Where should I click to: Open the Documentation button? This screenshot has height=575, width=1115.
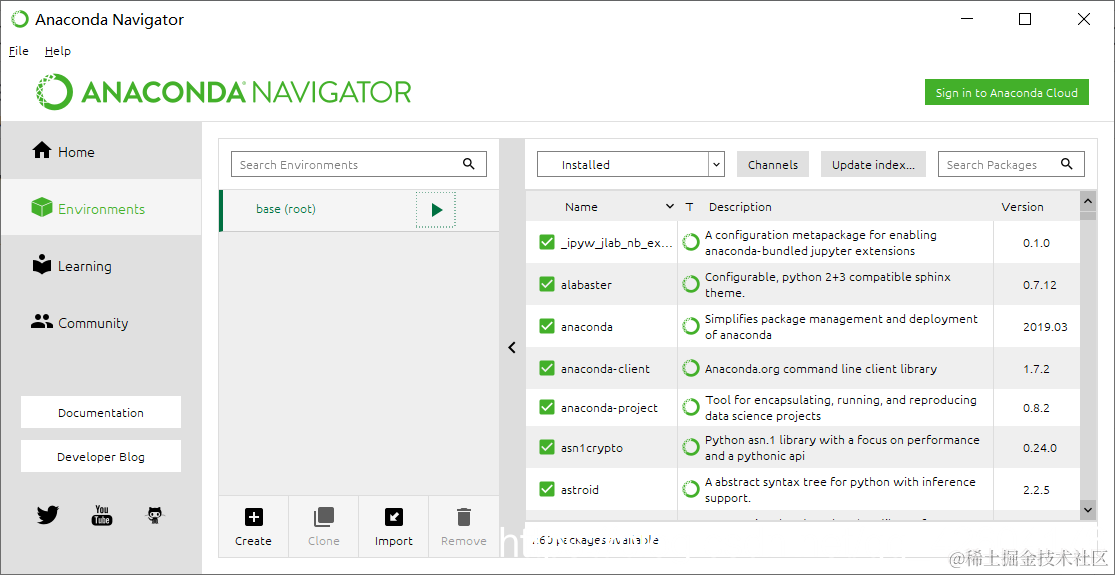pyautogui.click(x=101, y=412)
